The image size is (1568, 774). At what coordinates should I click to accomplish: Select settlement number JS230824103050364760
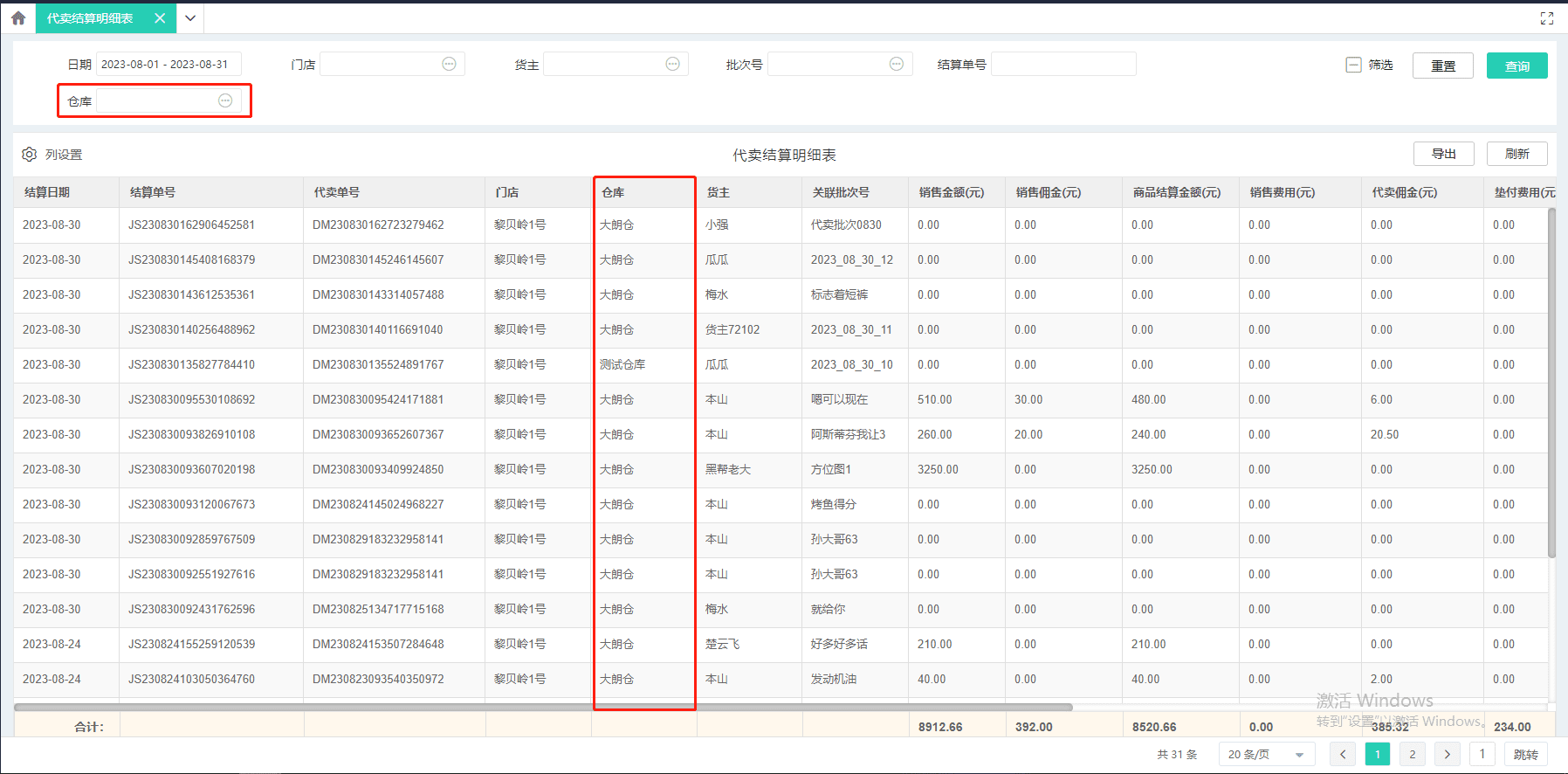tap(192, 679)
